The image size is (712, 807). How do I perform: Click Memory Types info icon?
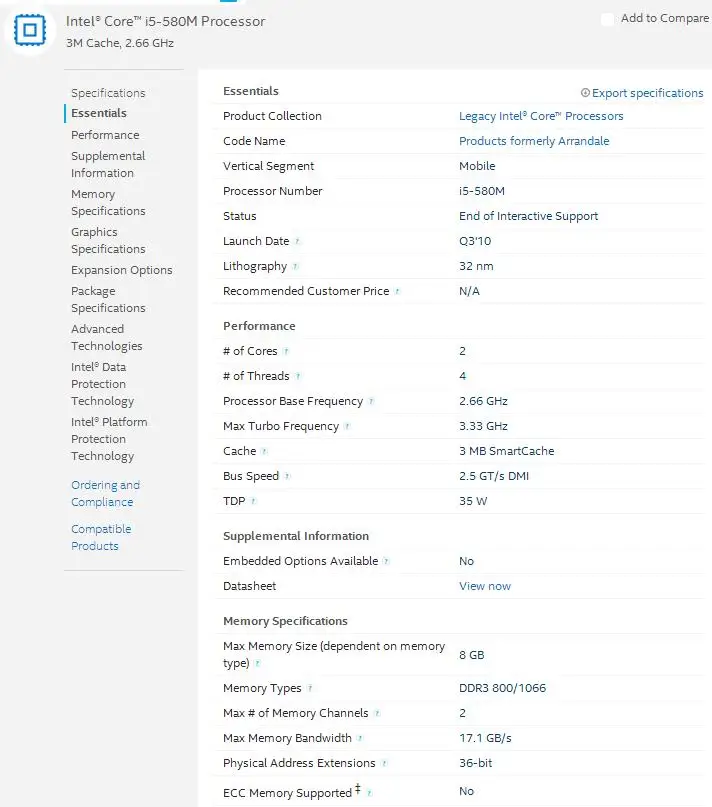[309, 688]
